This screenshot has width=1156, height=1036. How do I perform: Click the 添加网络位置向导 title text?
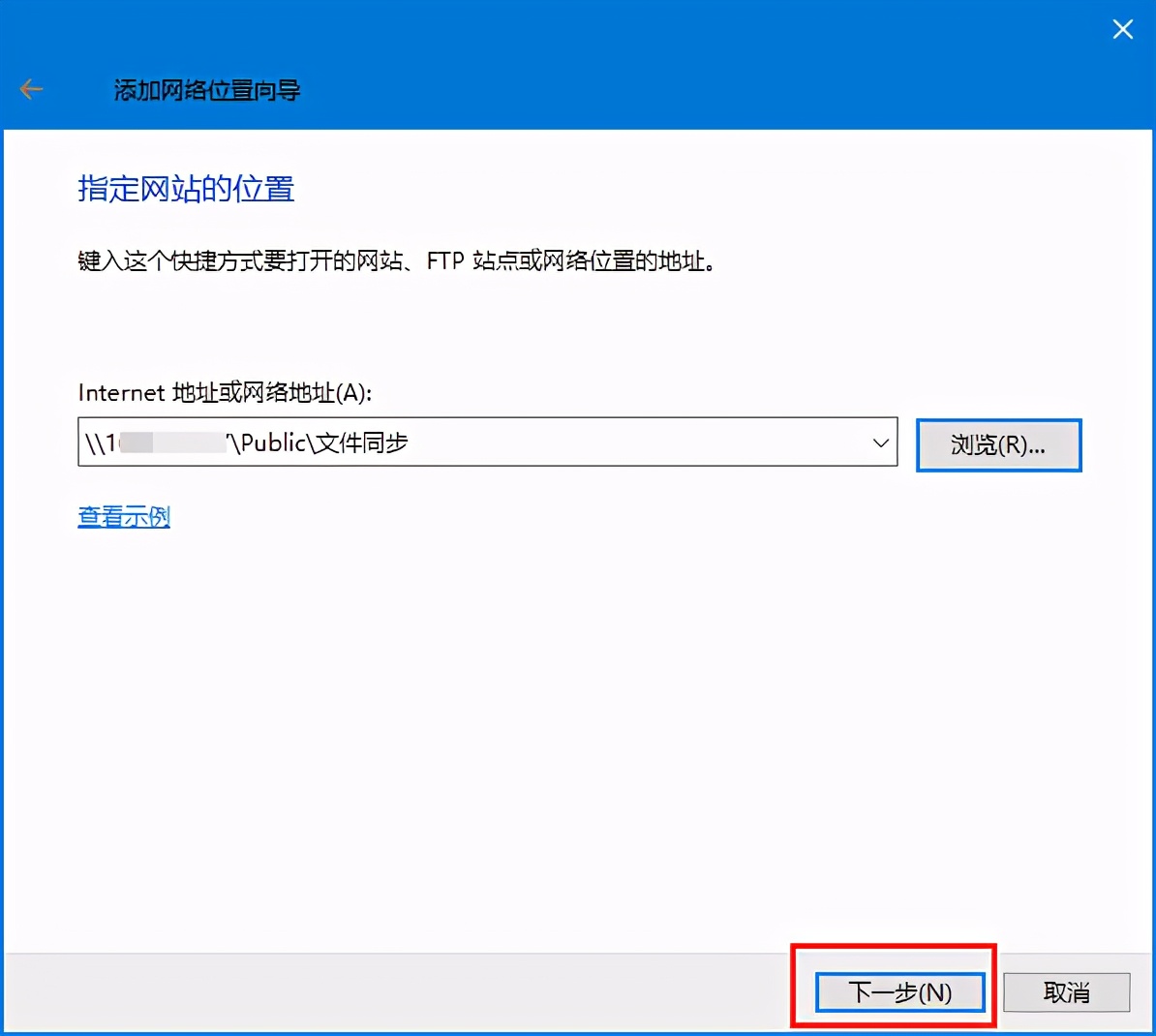(206, 89)
